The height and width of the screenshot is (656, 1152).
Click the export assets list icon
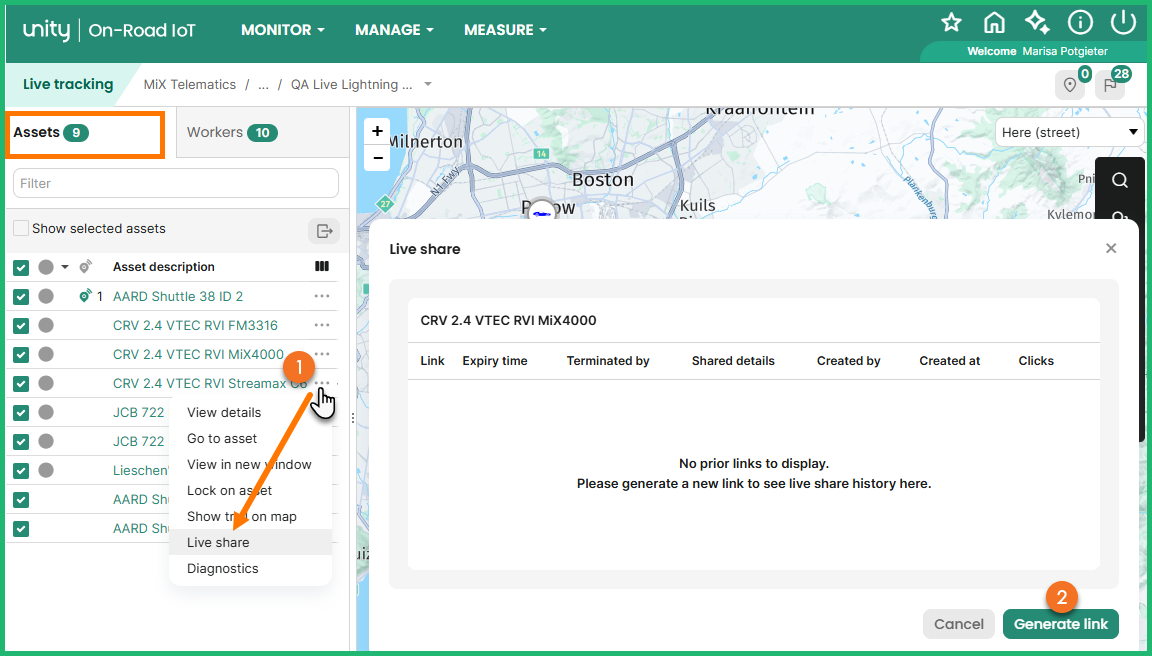(x=324, y=231)
